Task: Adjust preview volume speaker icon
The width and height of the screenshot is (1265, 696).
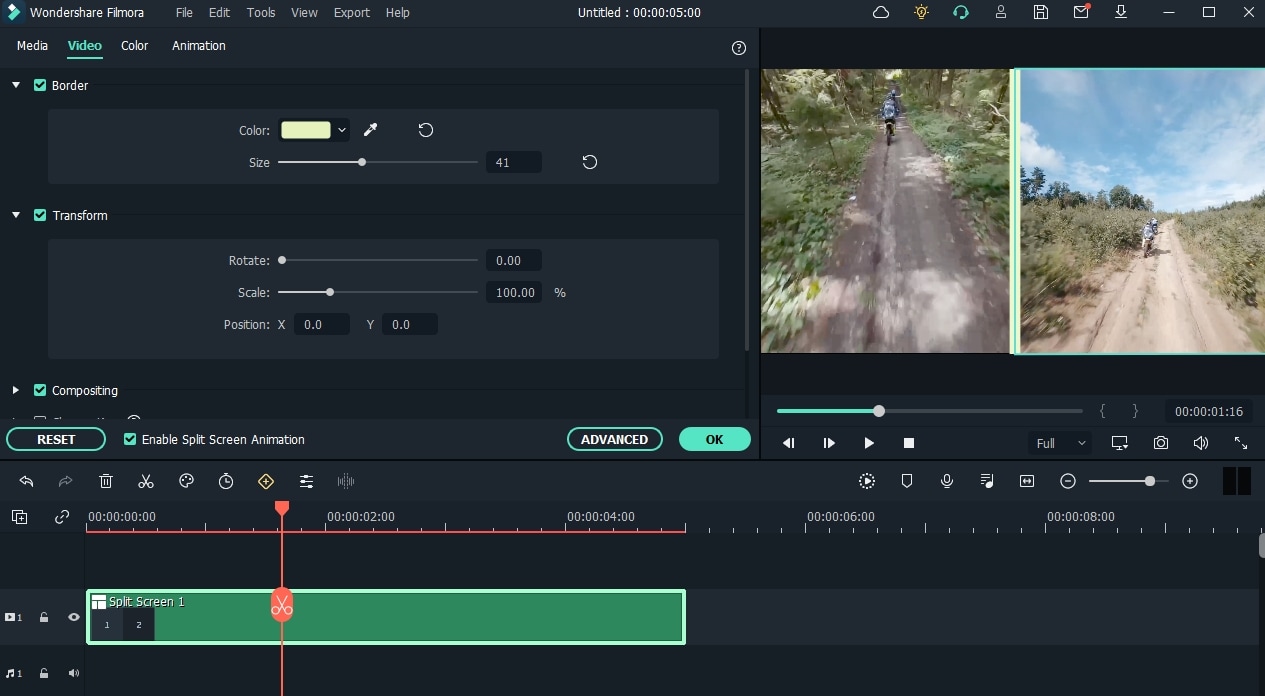Action: (1200, 443)
